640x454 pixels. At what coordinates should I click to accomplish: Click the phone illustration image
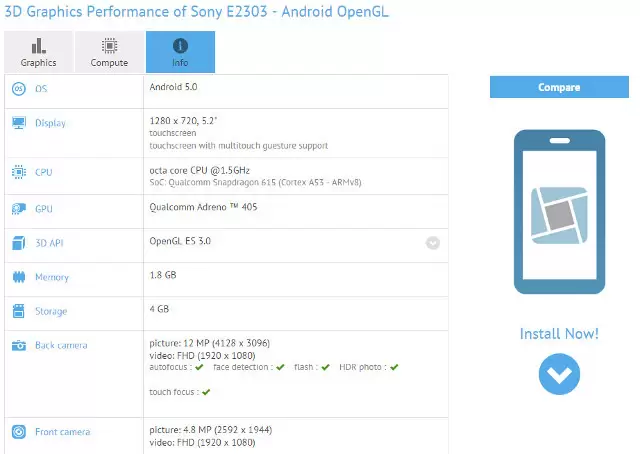click(x=560, y=212)
